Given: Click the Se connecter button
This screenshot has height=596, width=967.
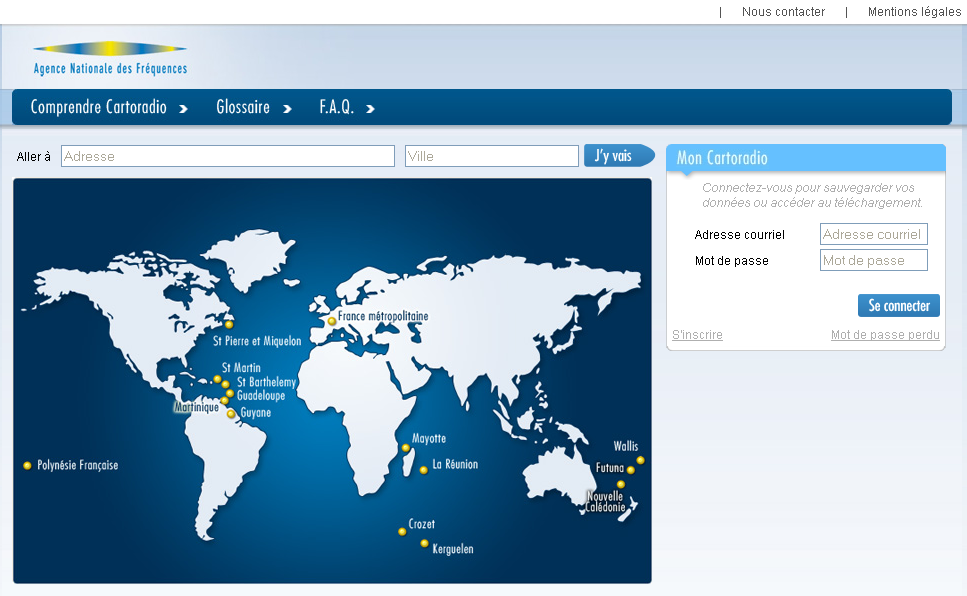Looking at the screenshot, I should (x=898, y=305).
